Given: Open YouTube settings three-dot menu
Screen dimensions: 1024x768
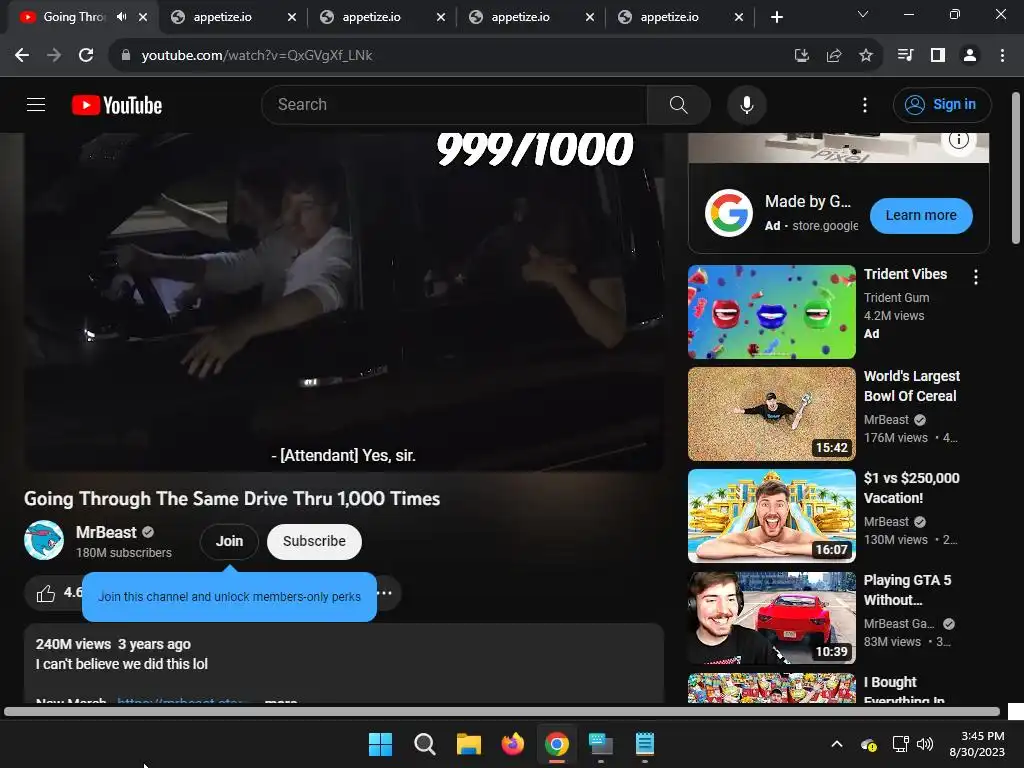Looking at the screenshot, I should tap(865, 104).
